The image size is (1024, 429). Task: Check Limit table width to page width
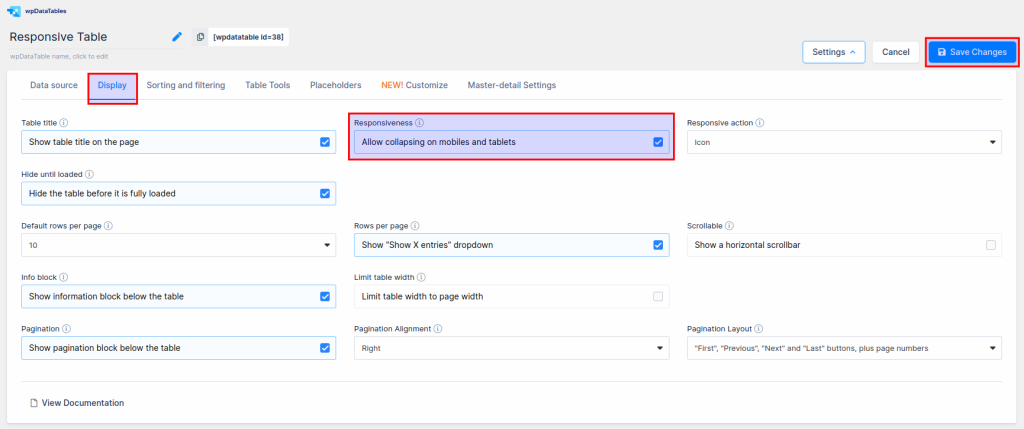tap(658, 296)
